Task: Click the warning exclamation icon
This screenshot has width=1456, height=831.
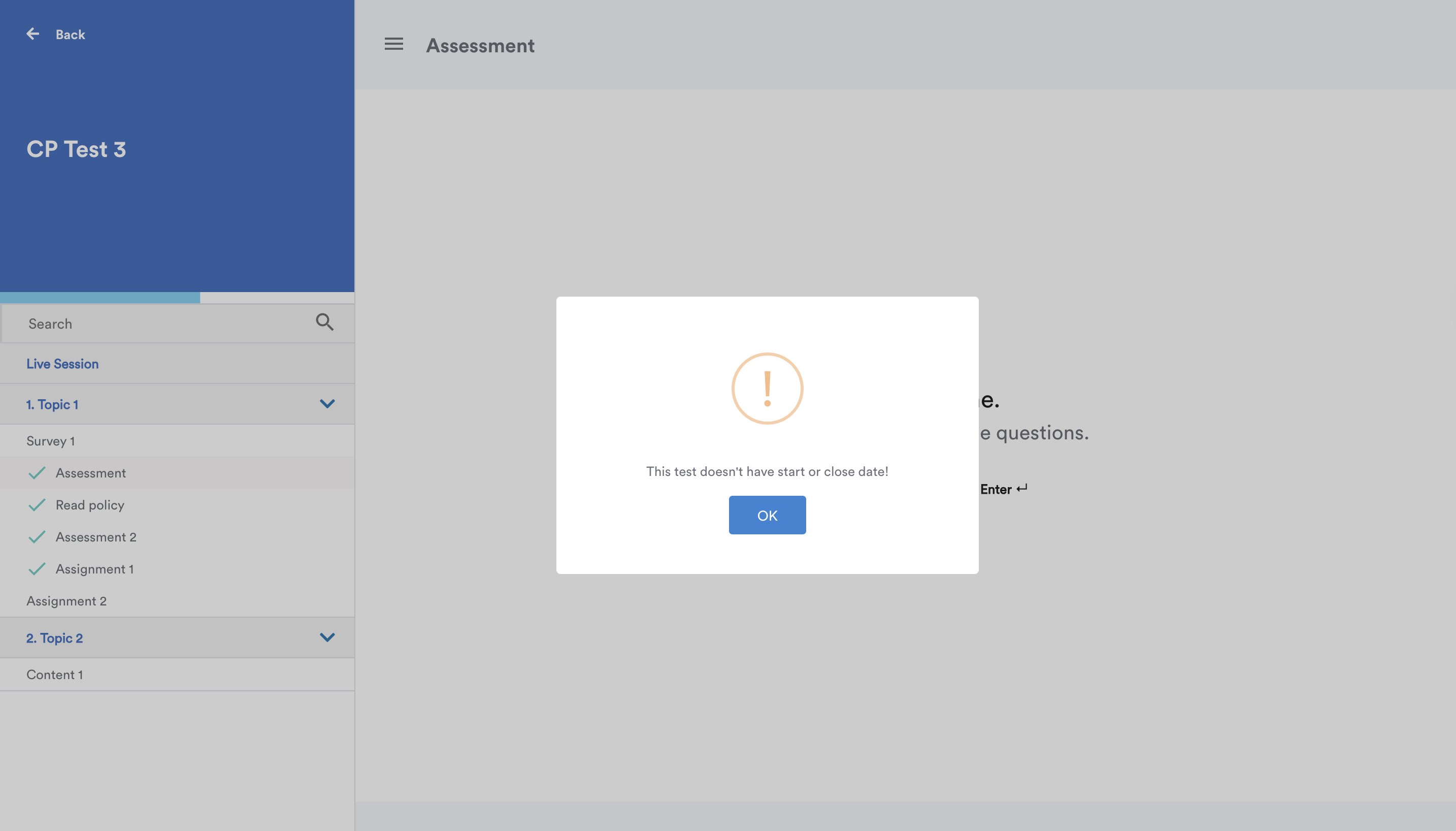Action: coord(767,389)
